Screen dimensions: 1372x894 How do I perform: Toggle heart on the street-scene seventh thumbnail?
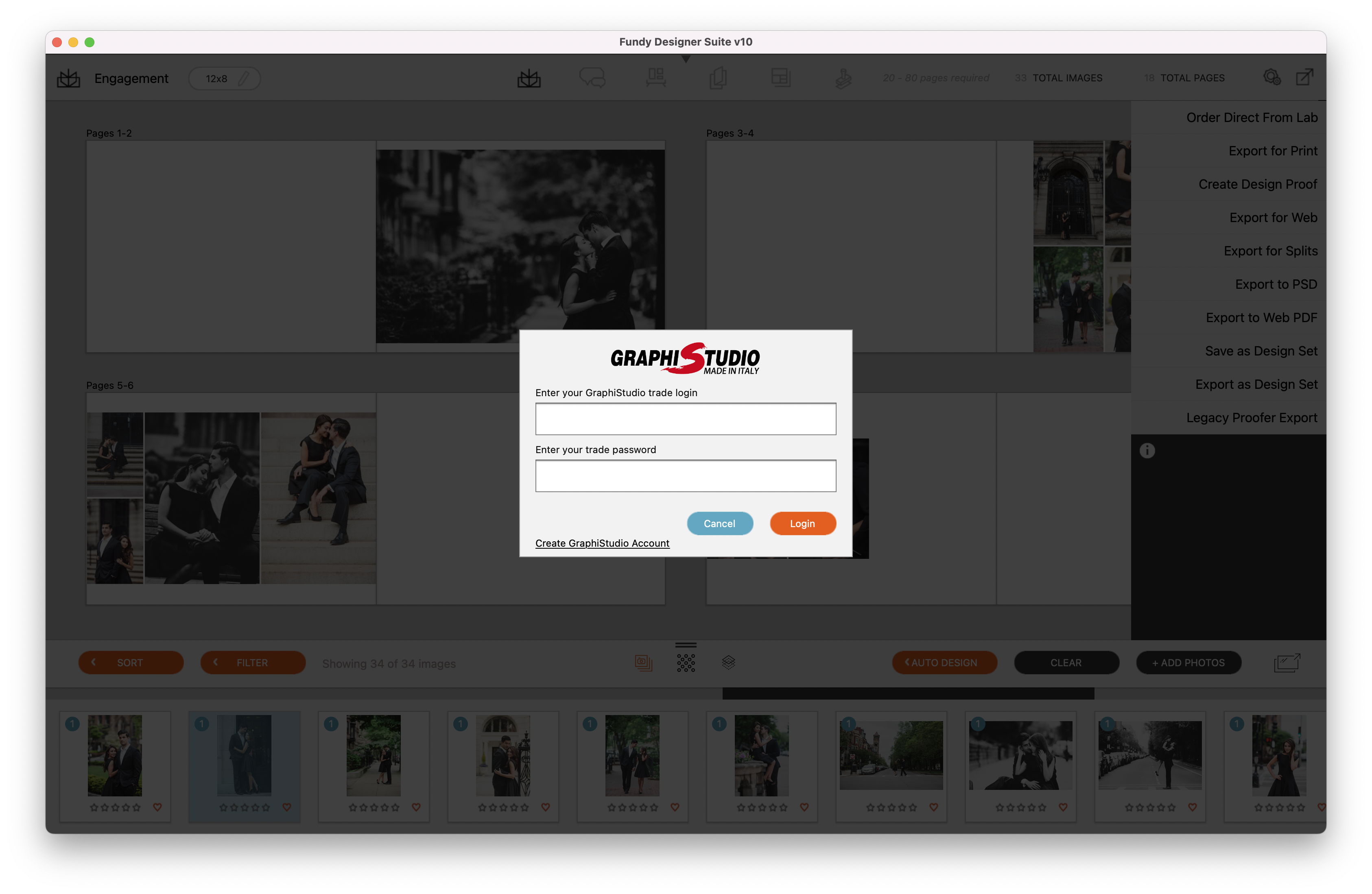click(934, 807)
